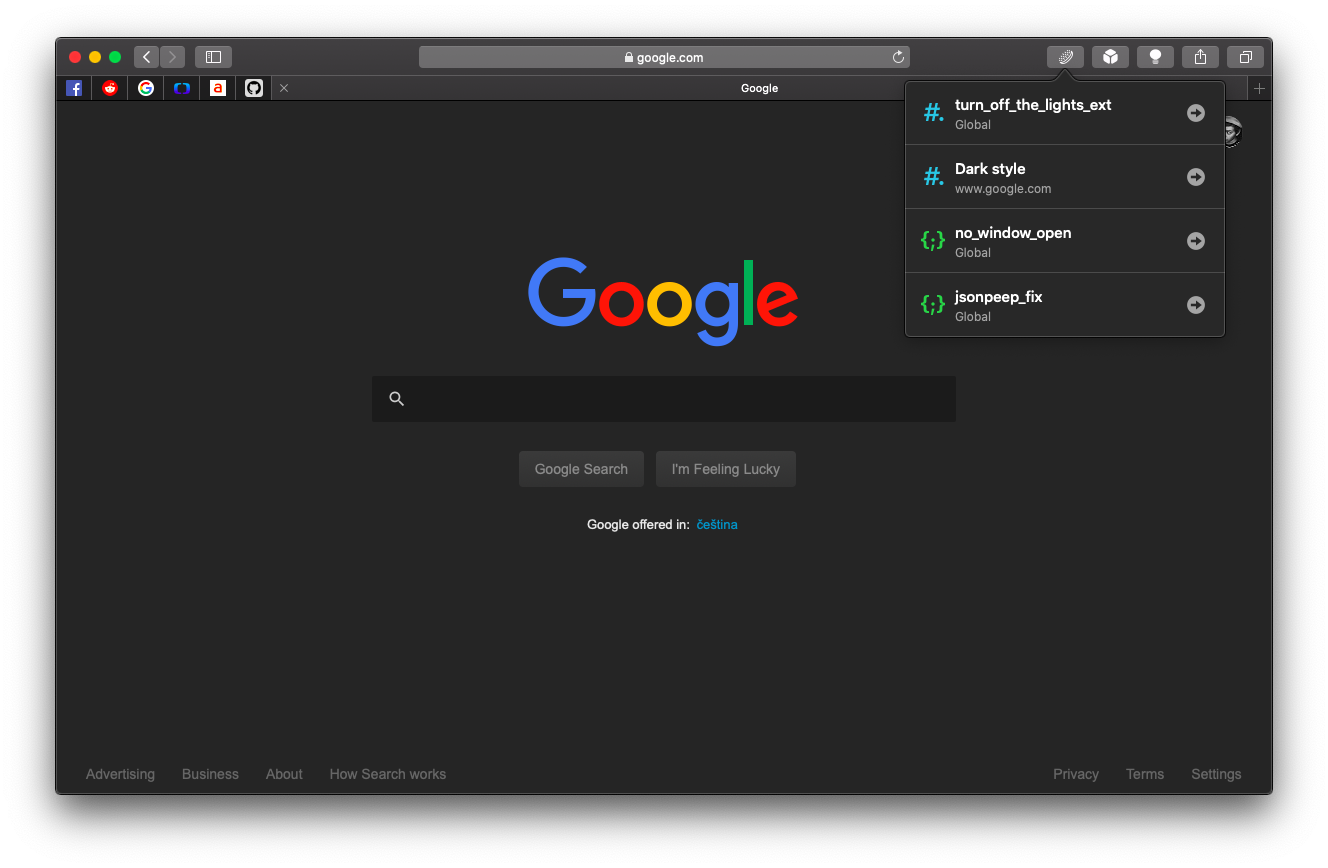
Task: Open the cube extension toolbar button
Action: (x=1110, y=57)
